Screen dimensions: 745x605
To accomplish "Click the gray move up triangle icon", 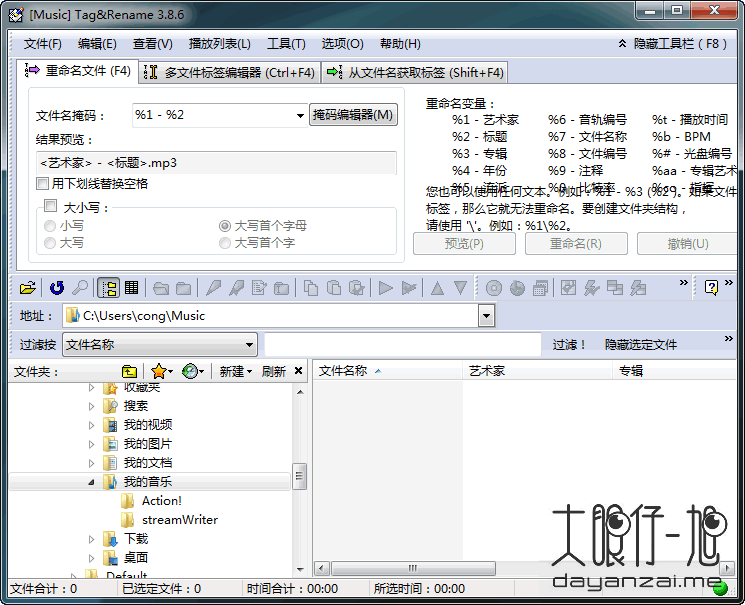I will [x=437, y=288].
